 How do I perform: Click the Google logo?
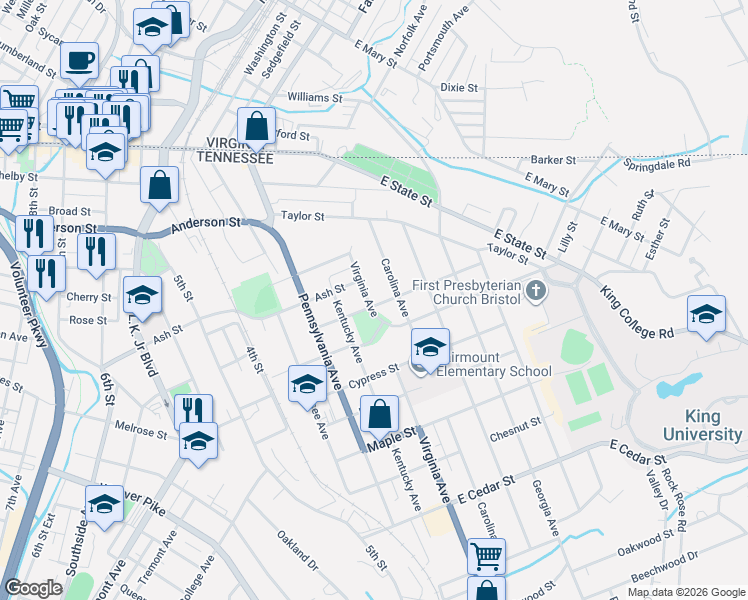point(33,588)
